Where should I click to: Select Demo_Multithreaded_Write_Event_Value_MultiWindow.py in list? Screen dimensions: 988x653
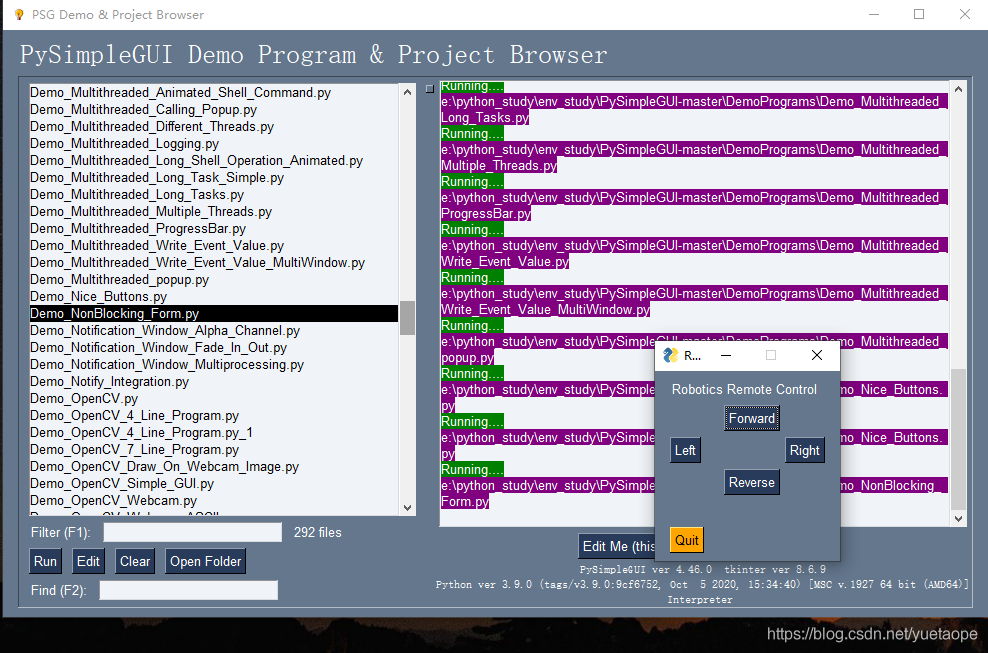tap(214, 263)
